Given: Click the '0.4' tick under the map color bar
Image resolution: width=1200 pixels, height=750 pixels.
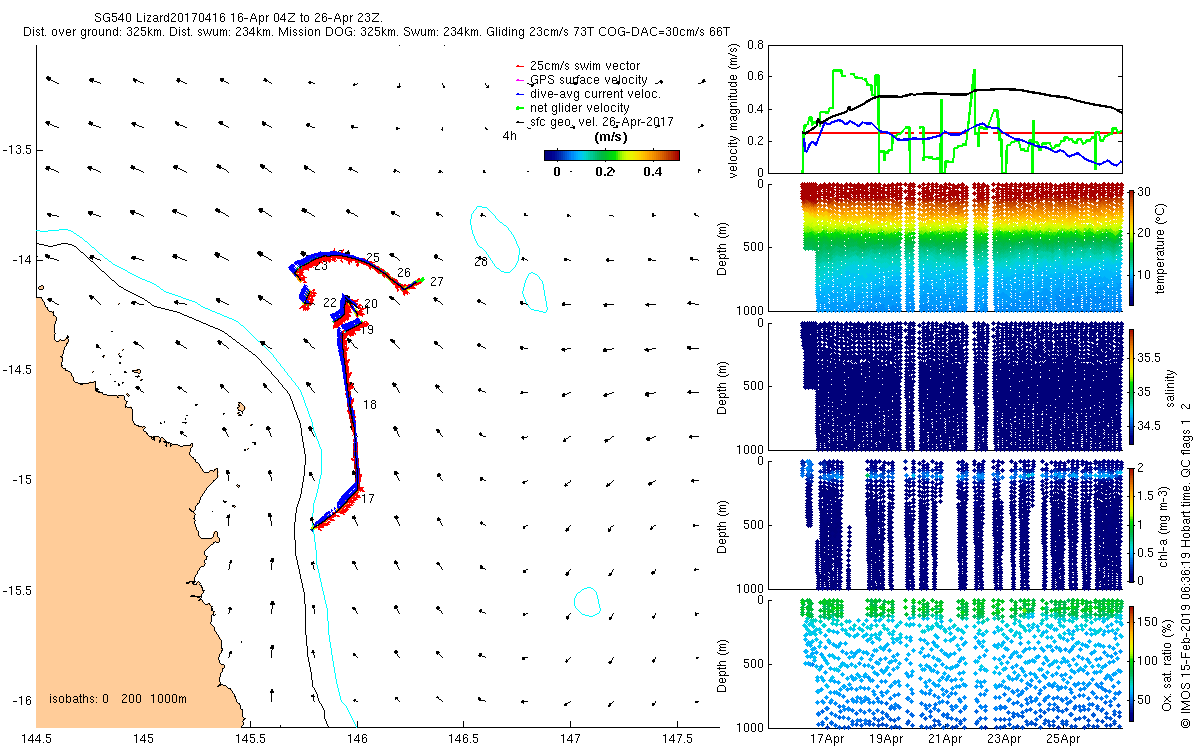Looking at the screenshot, I should point(653,171).
